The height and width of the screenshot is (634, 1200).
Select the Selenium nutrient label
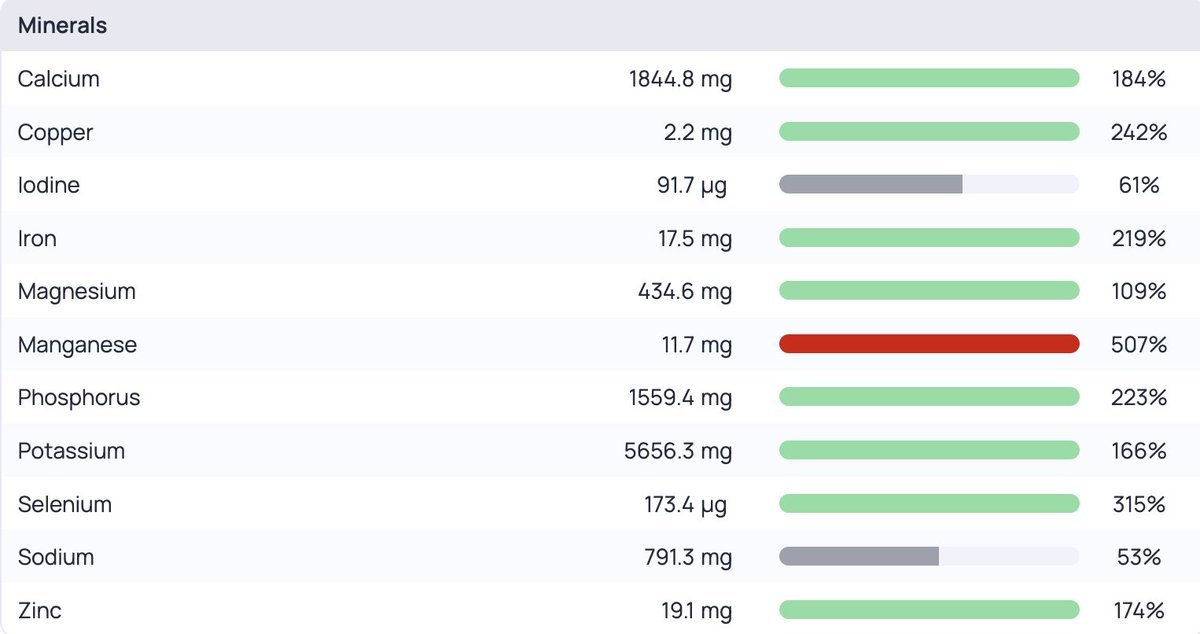click(65, 504)
